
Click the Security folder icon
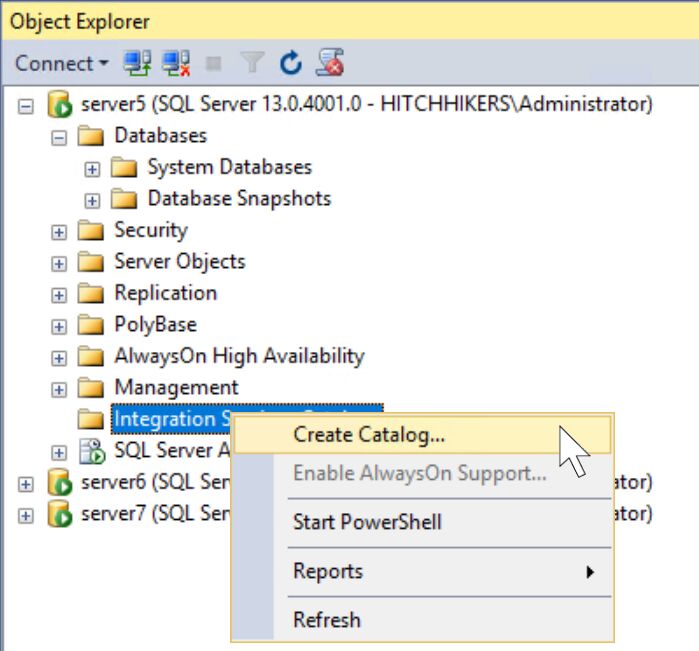[90, 230]
